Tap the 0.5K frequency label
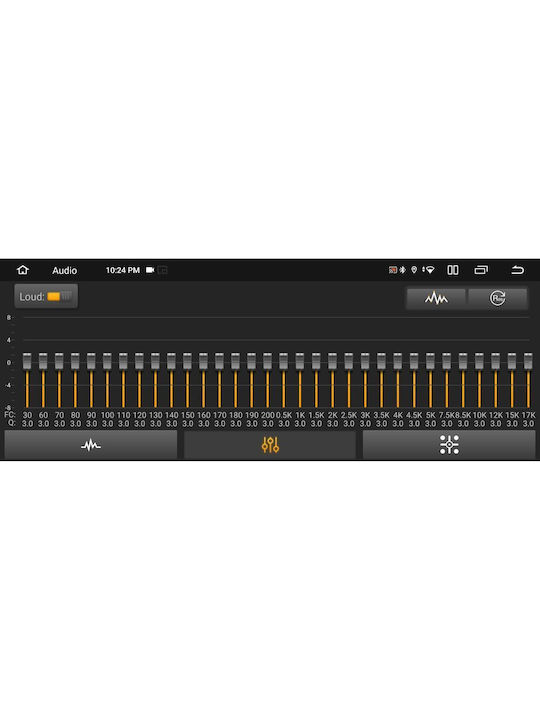The height and width of the screenshot is (720, 540). (x=284, y=415)
